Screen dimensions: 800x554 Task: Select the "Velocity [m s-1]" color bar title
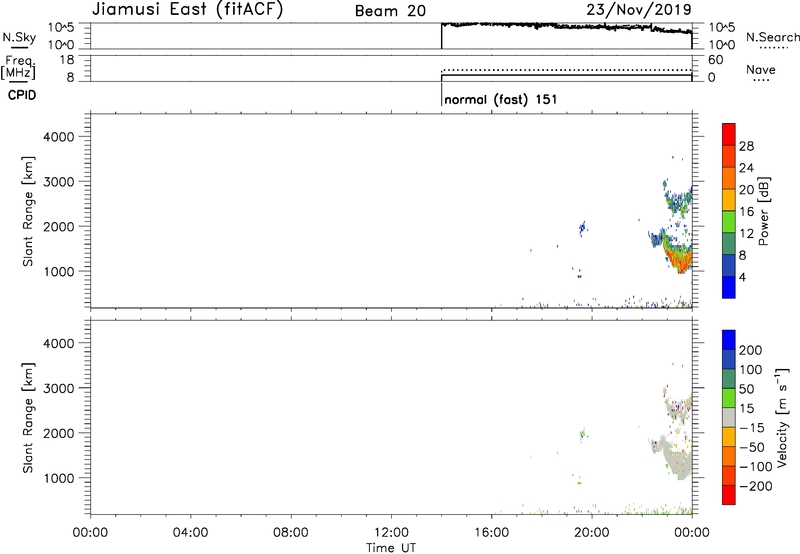click(x=782, y=417)
